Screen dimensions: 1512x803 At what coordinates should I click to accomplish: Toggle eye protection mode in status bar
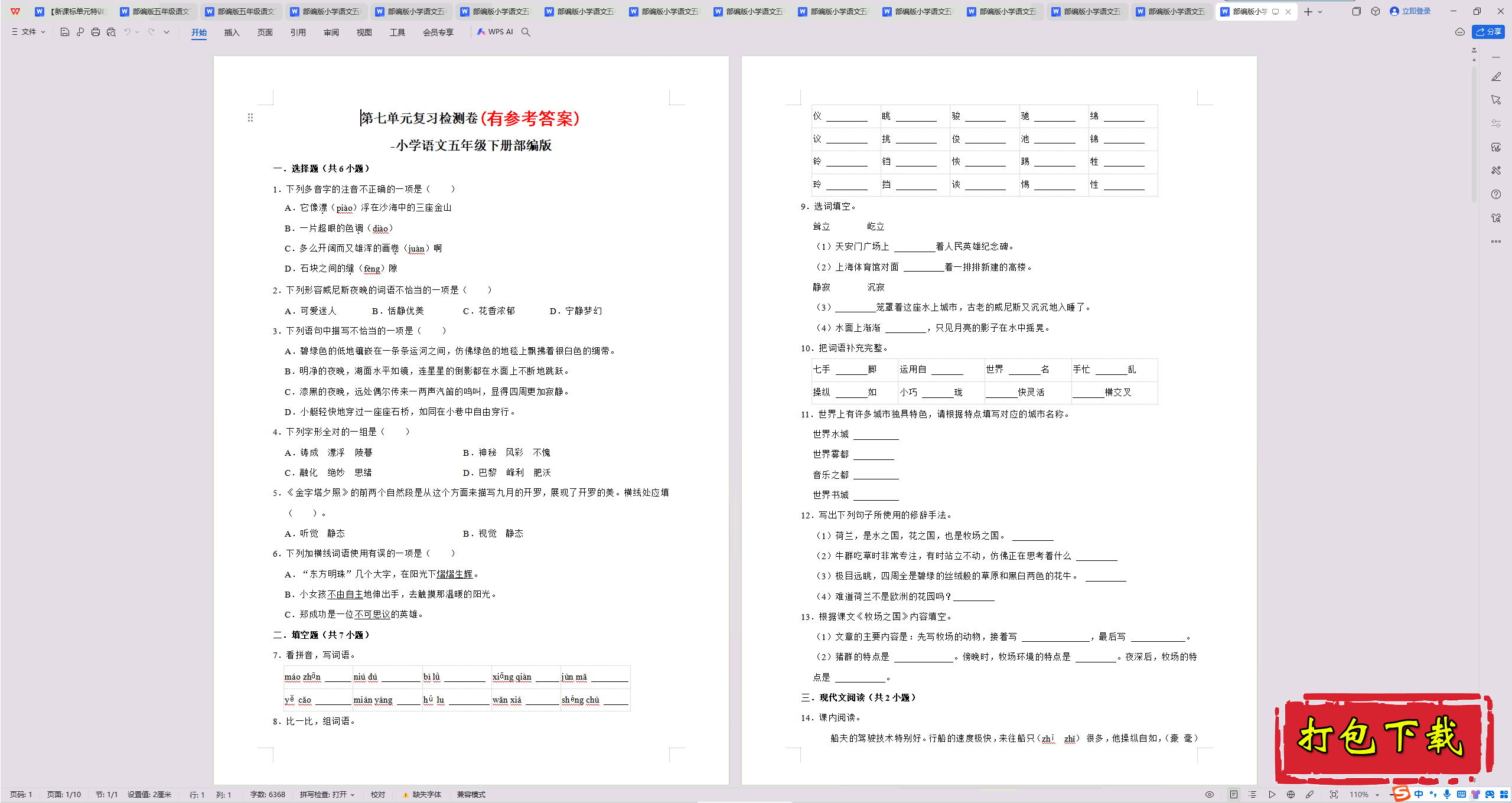coord(1210,795)
